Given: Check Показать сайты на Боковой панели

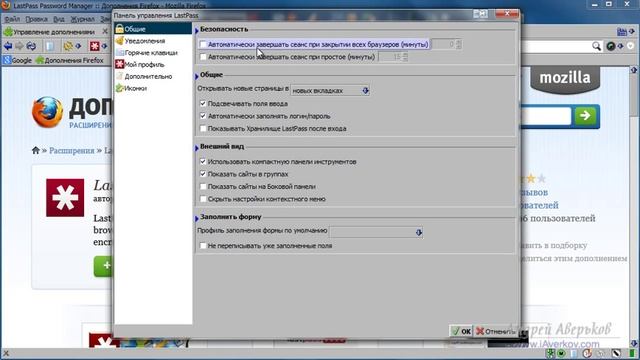Looking at the screenshot, I should tap(203, 186).
